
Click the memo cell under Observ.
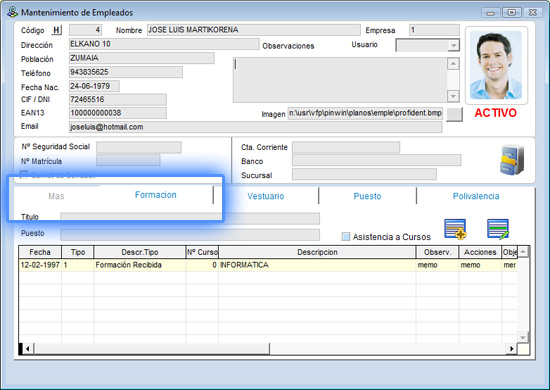pos(437,265)
